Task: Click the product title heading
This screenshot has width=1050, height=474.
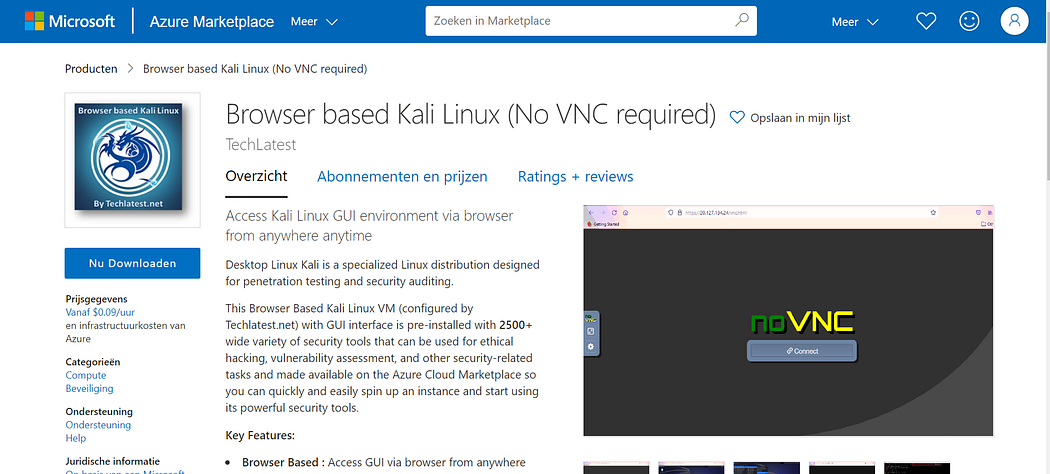Action: click(x=471, y=114)
